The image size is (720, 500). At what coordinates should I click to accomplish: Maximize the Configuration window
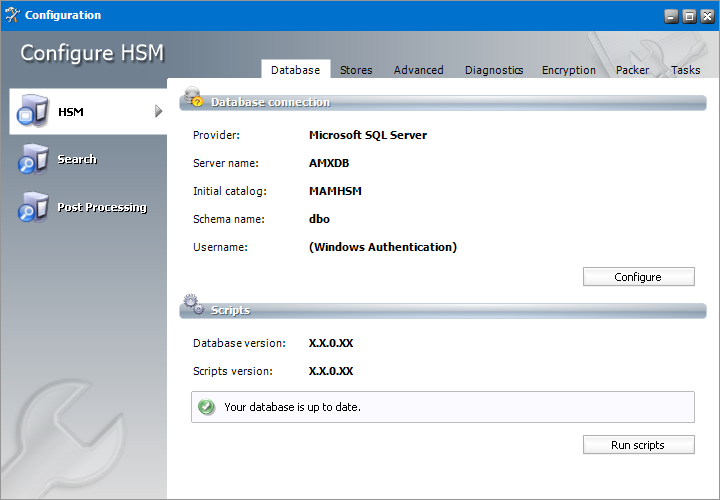(688, 16)
